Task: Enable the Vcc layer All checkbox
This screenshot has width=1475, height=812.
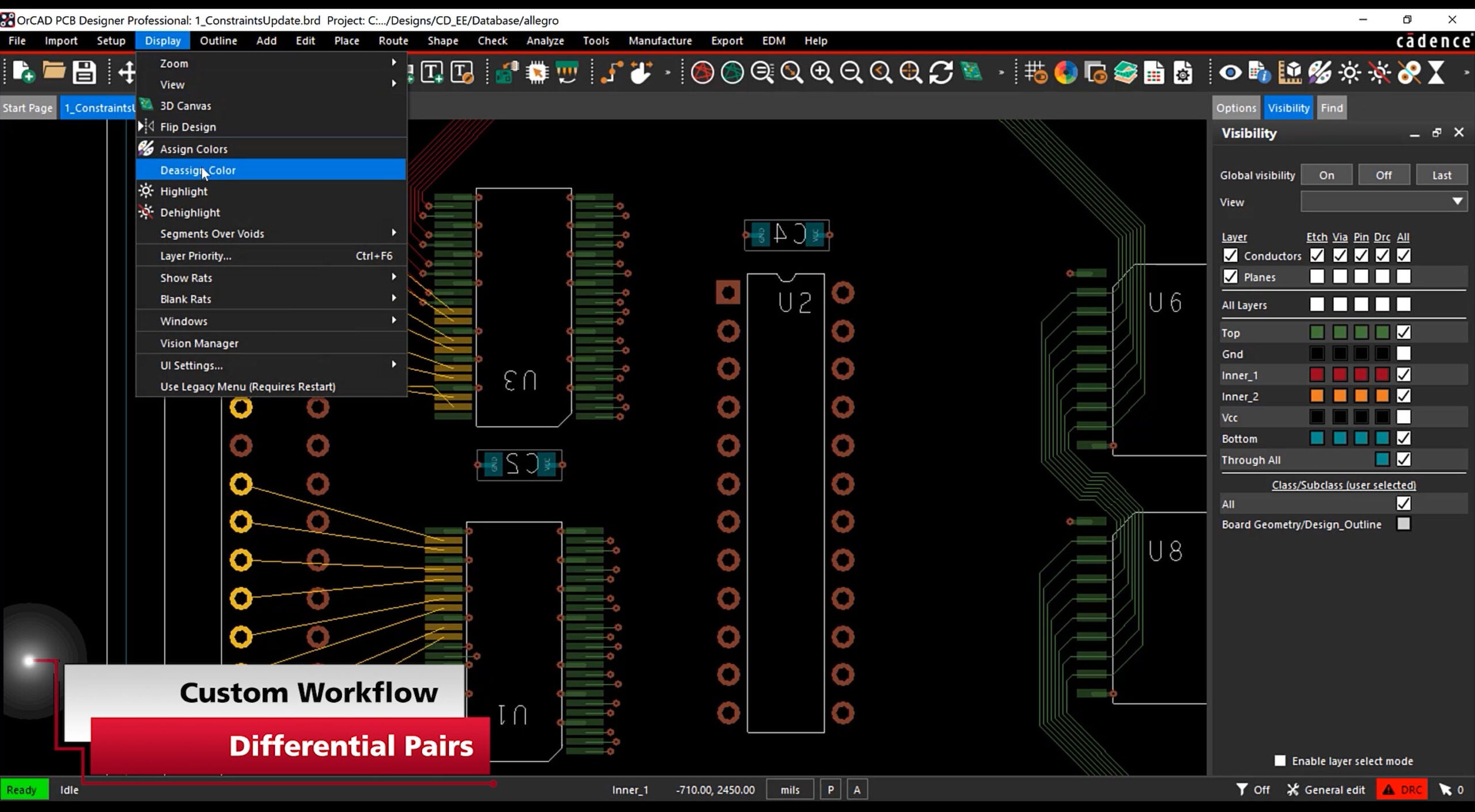Action: 1404,417
